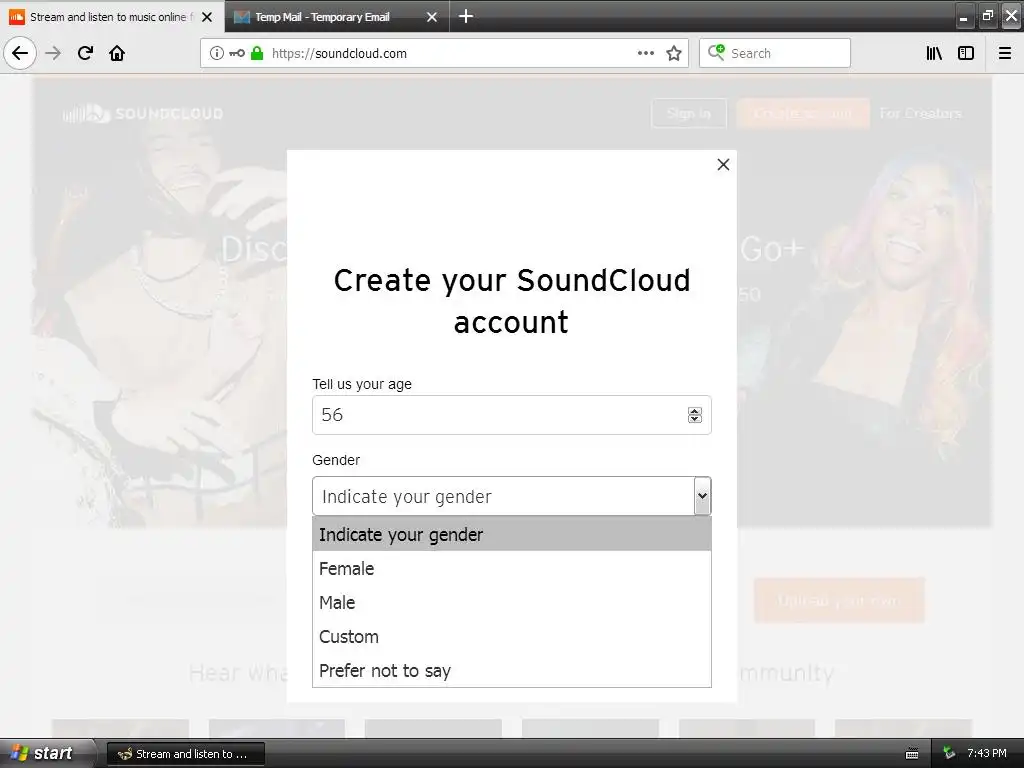
Task: Switch to Temp Mail - Temporary Email tab
Action: [x=322, y=17]
